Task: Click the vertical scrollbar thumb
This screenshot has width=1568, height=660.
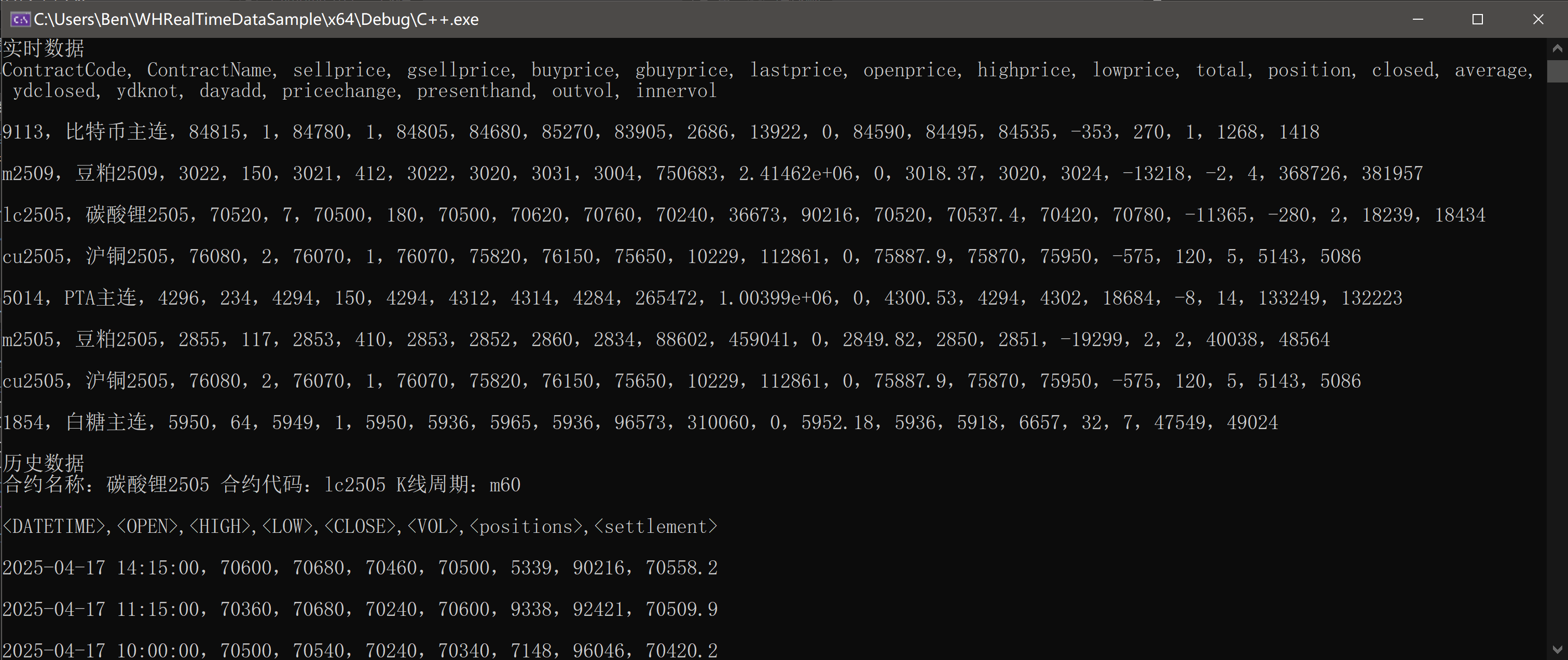Action: coord(1557,71)
